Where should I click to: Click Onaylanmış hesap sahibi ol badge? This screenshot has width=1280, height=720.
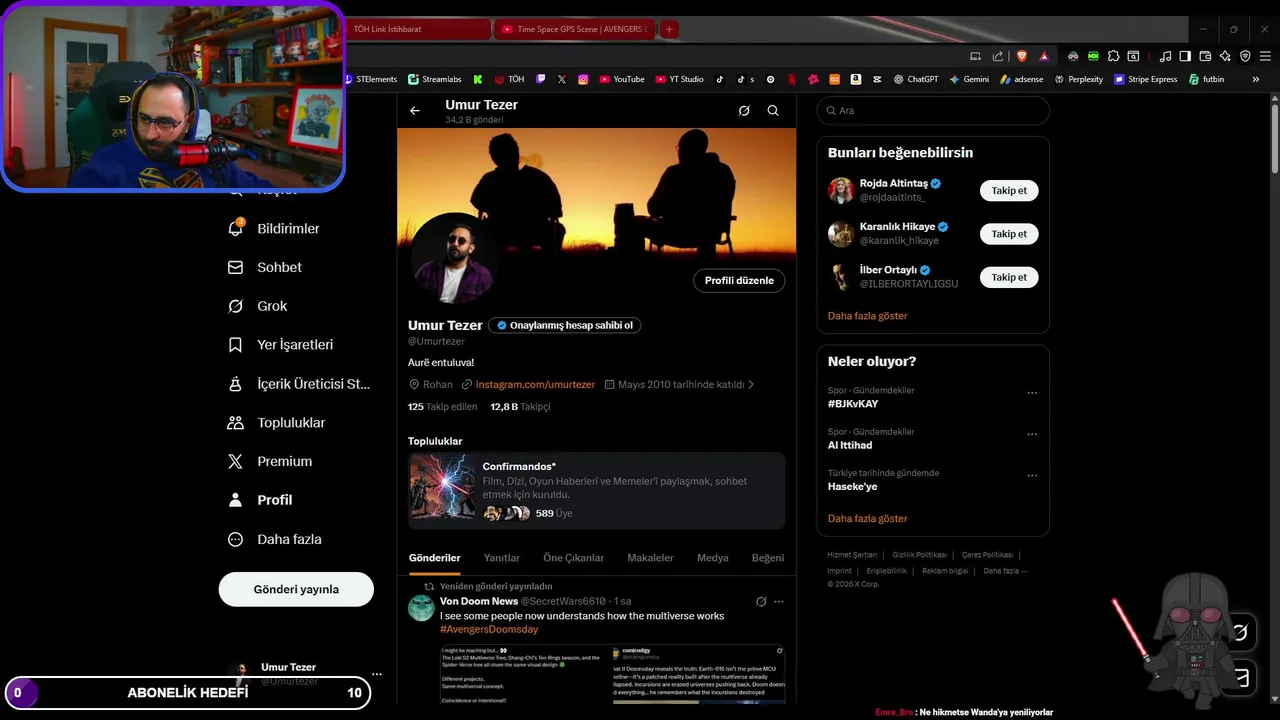565,325
